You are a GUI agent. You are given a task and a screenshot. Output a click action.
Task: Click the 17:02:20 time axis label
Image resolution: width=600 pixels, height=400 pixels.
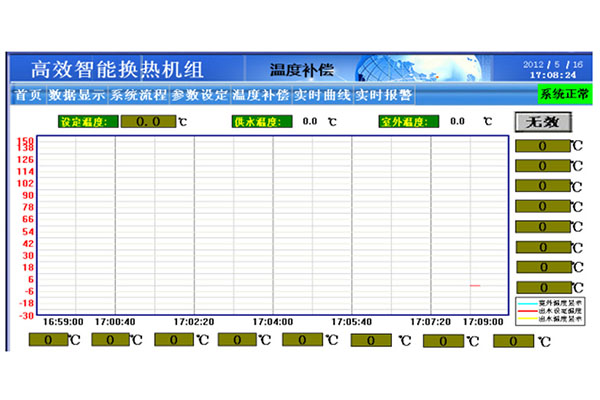[x=194, y=322]
